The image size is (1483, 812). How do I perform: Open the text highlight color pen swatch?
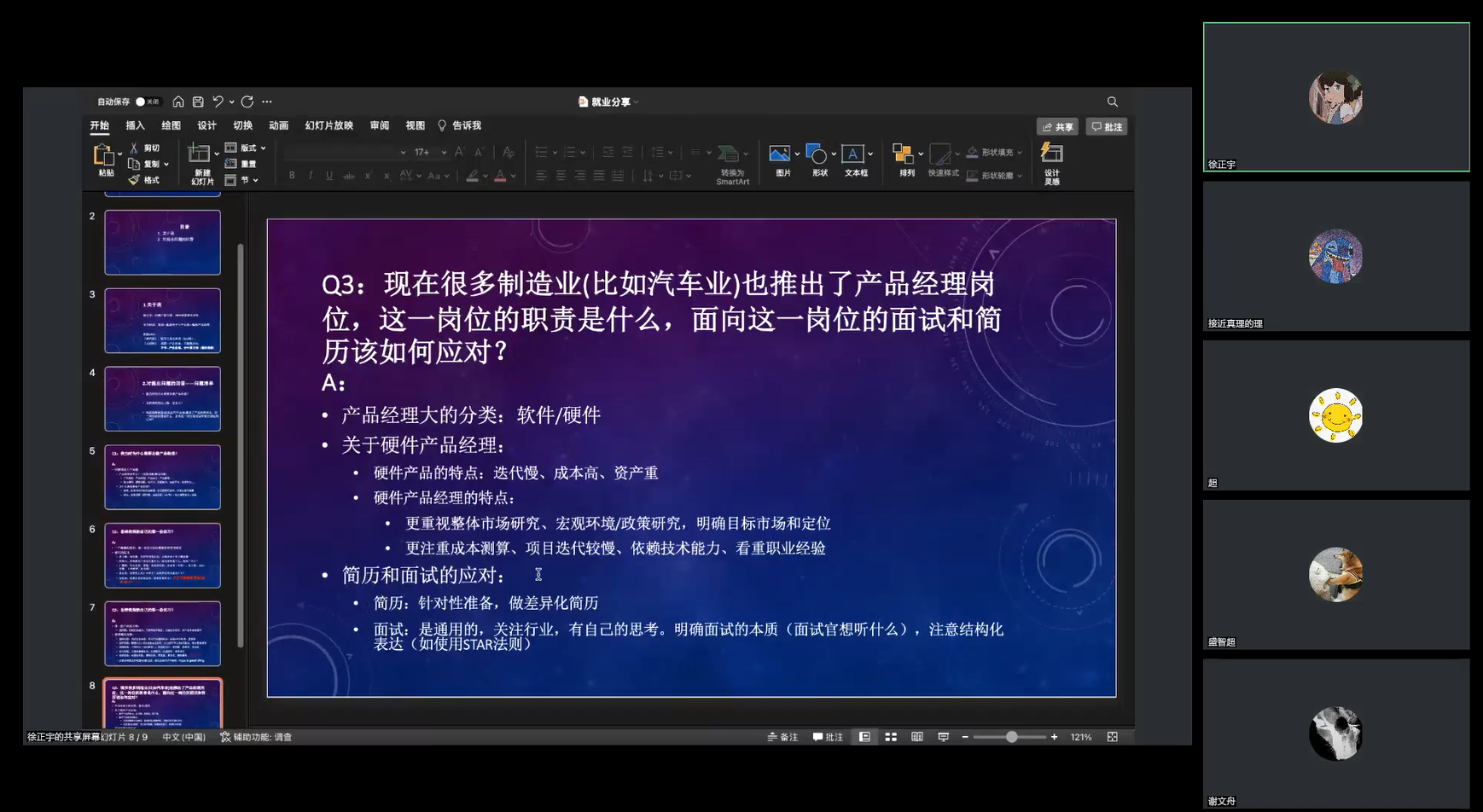tap(472, 176)
